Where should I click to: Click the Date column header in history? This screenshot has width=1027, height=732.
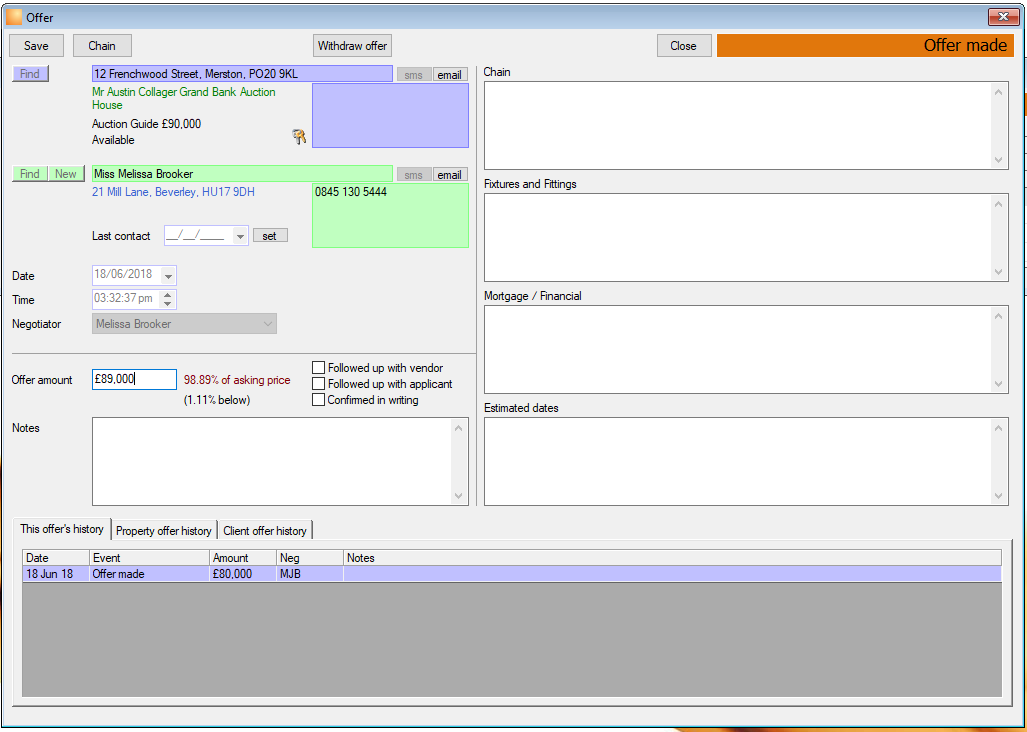click(56, 558)
